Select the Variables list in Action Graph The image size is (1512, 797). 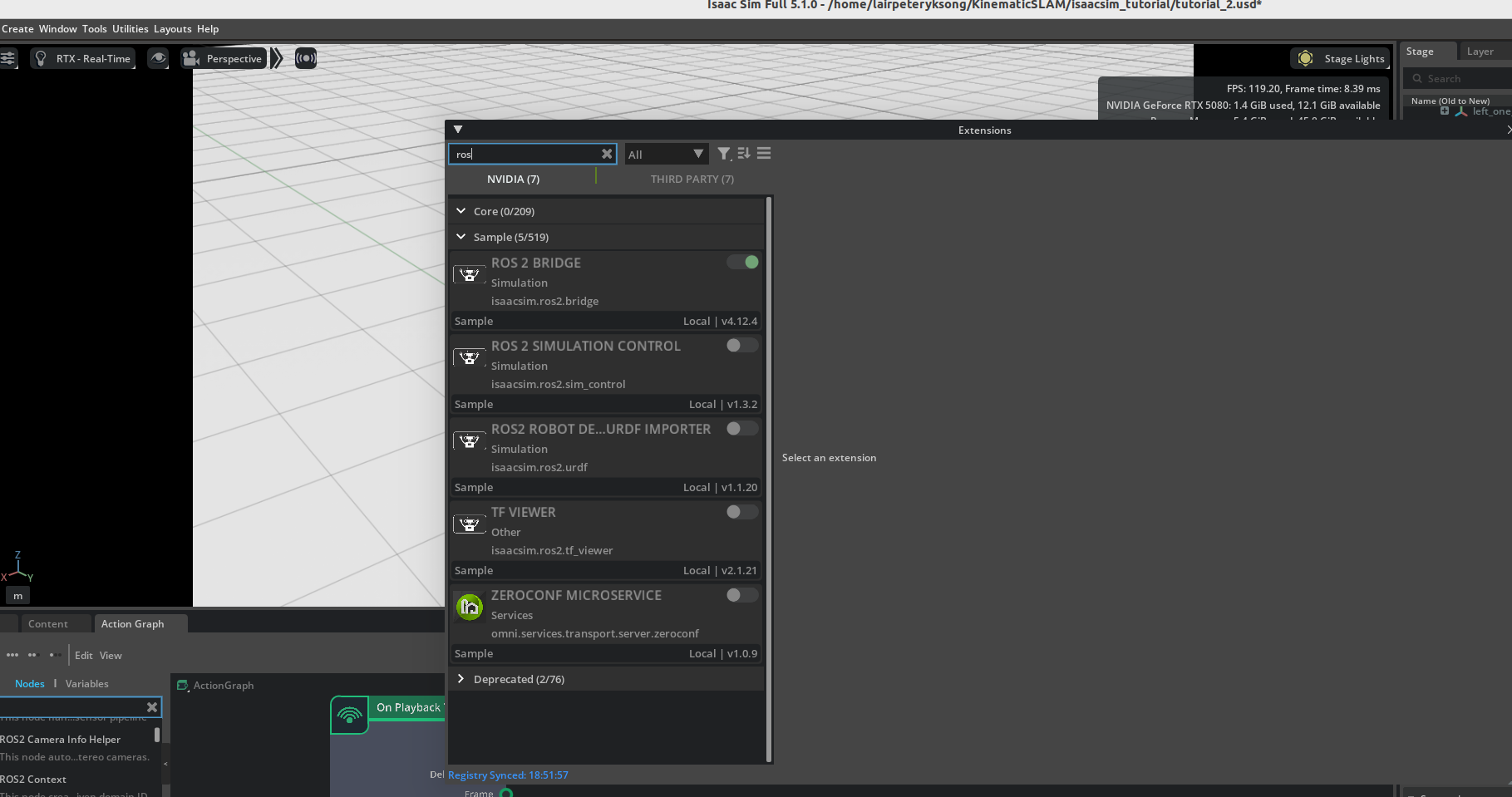point(87,683)
